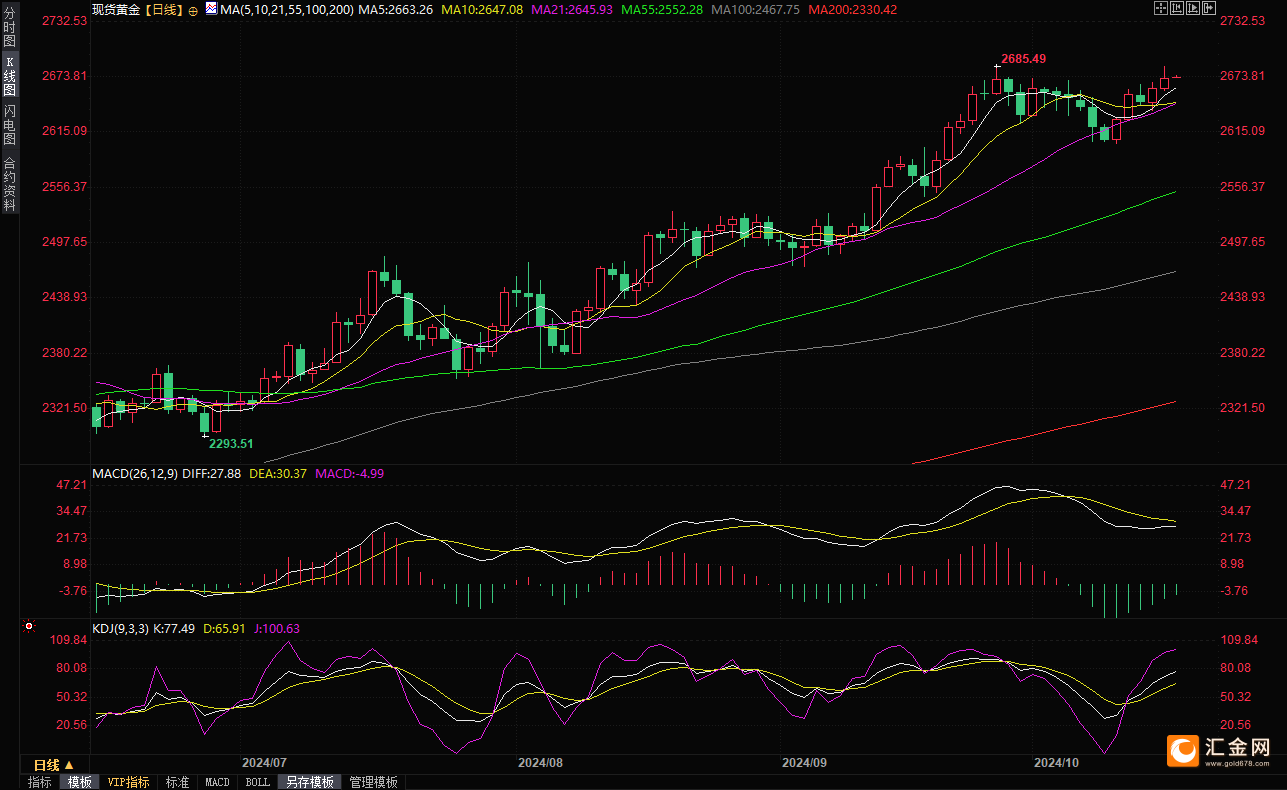Click the 2685.49 high price label
Viewport: 1287px width, 790px height.
click(1023, 59)
